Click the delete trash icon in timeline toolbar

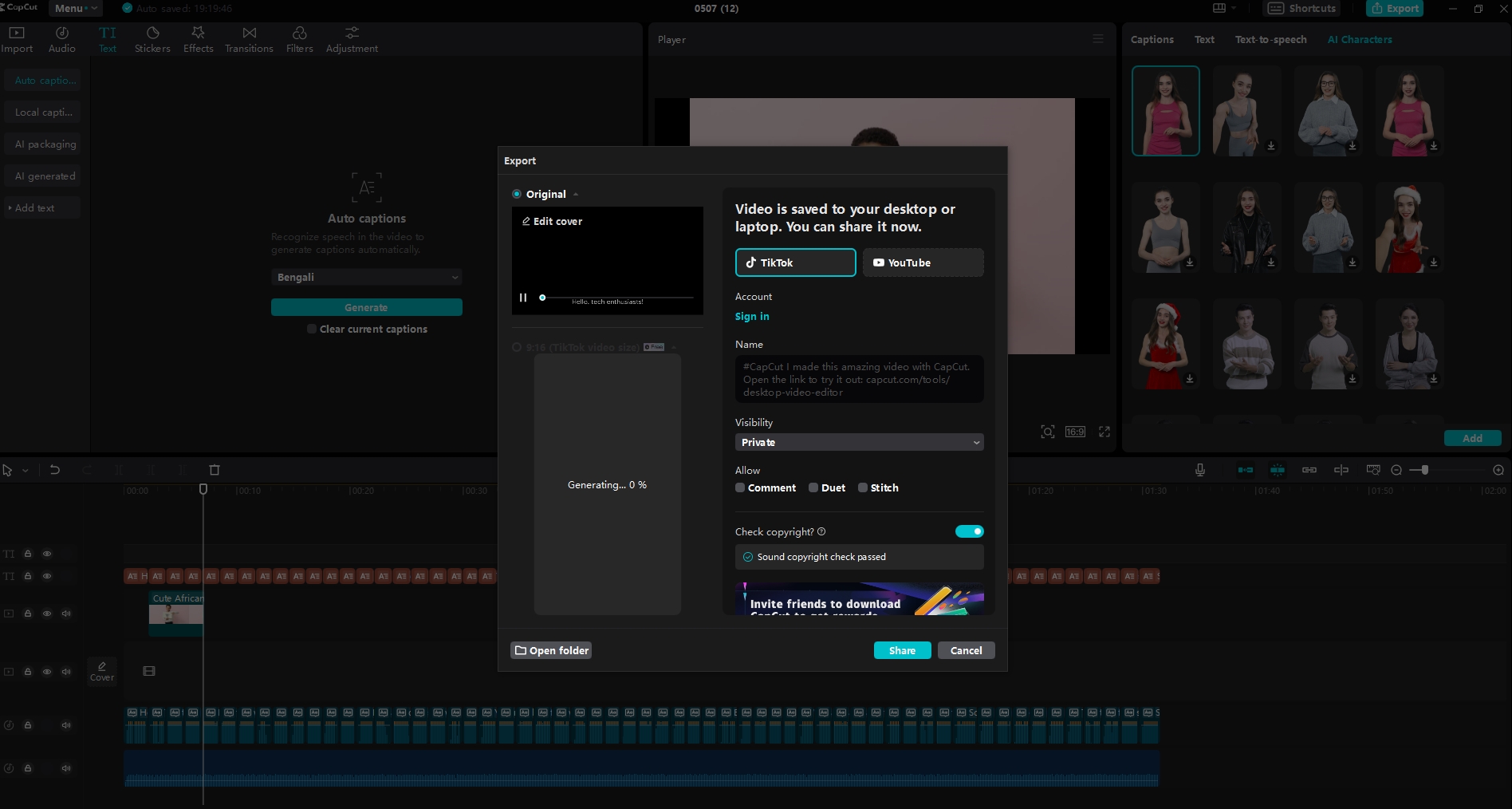(x=215, y=470)
